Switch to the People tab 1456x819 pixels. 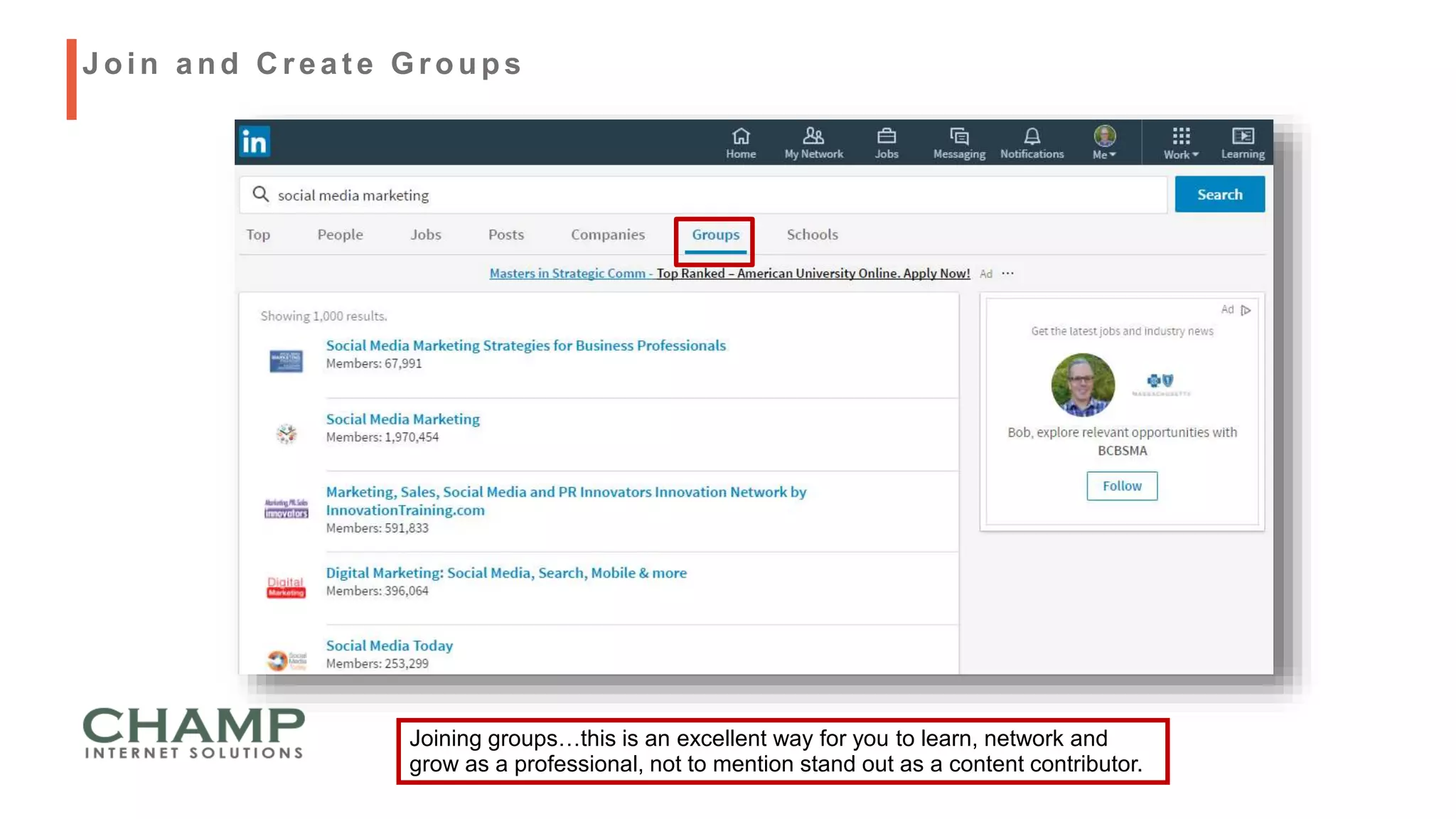coord(340,235)
